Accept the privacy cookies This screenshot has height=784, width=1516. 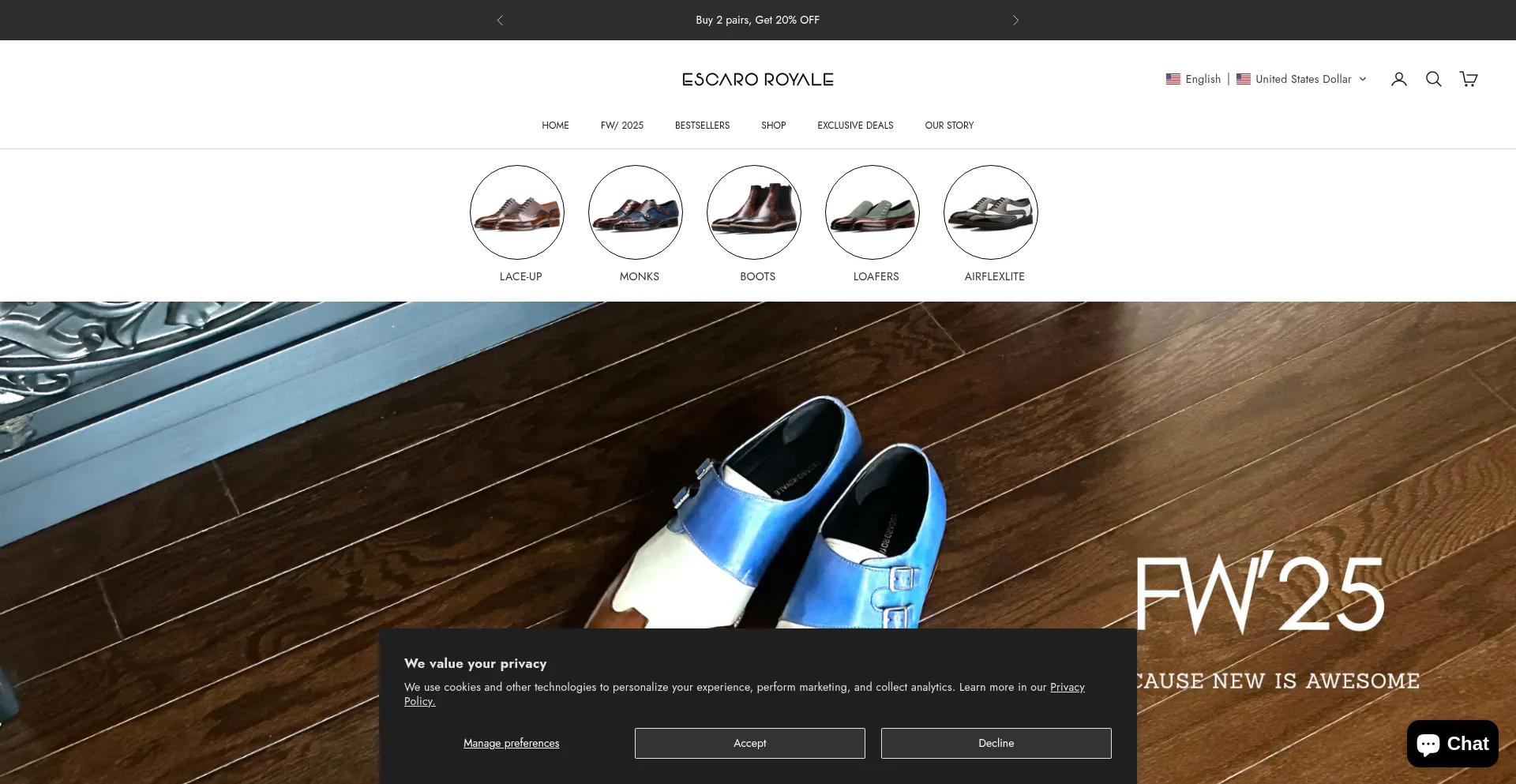[749, 743]
